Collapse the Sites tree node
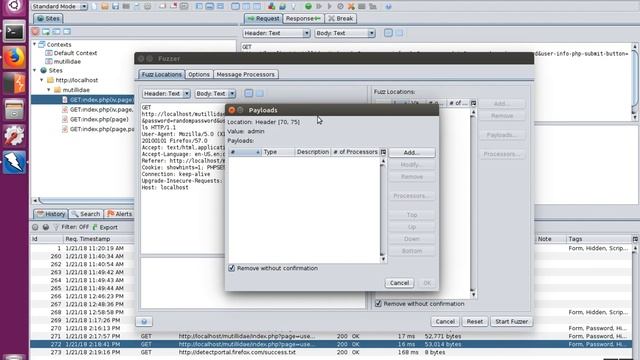Viewport: 640px width, 360px height. pos(35,70)
